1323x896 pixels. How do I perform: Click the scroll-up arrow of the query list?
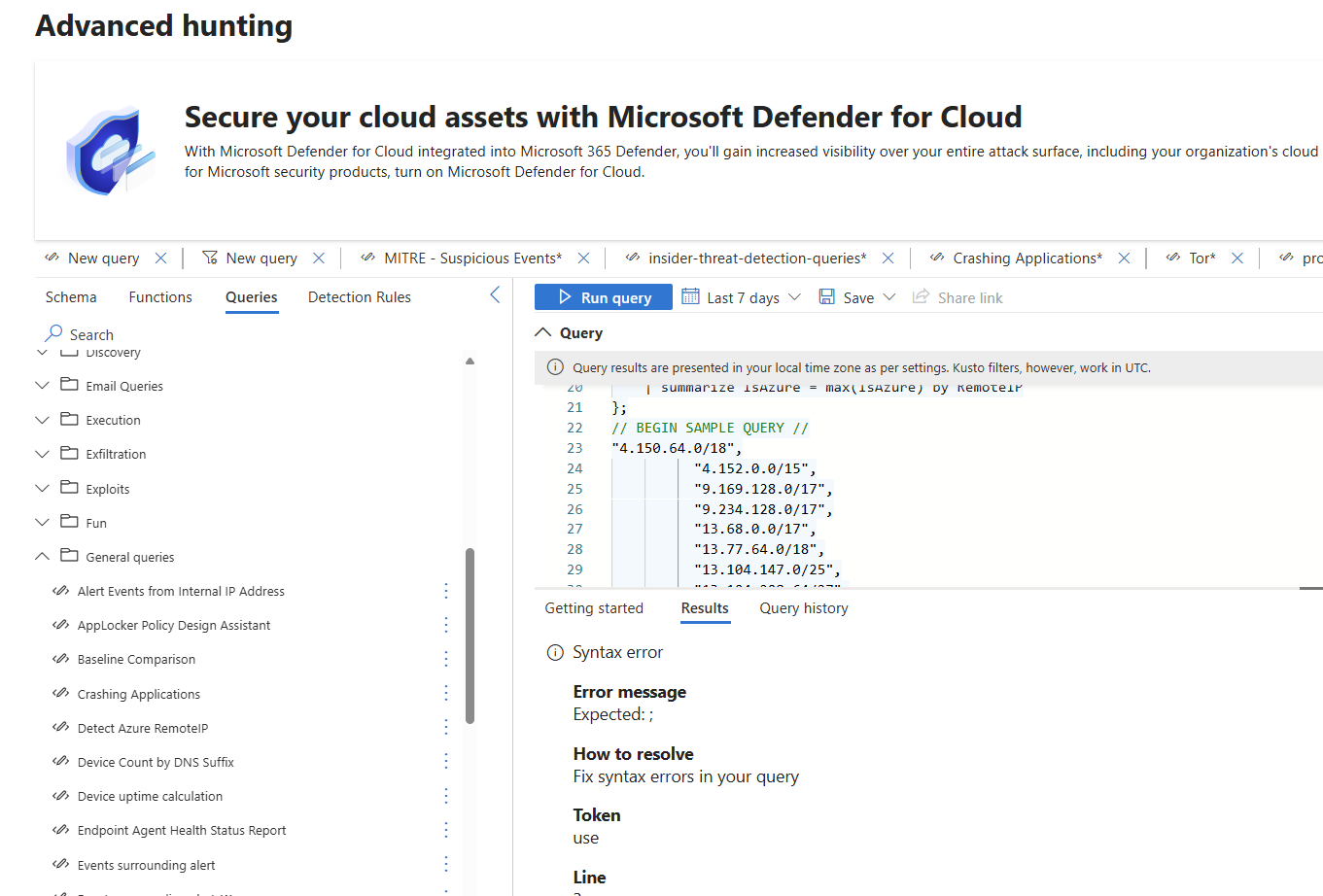pos(470,361)
